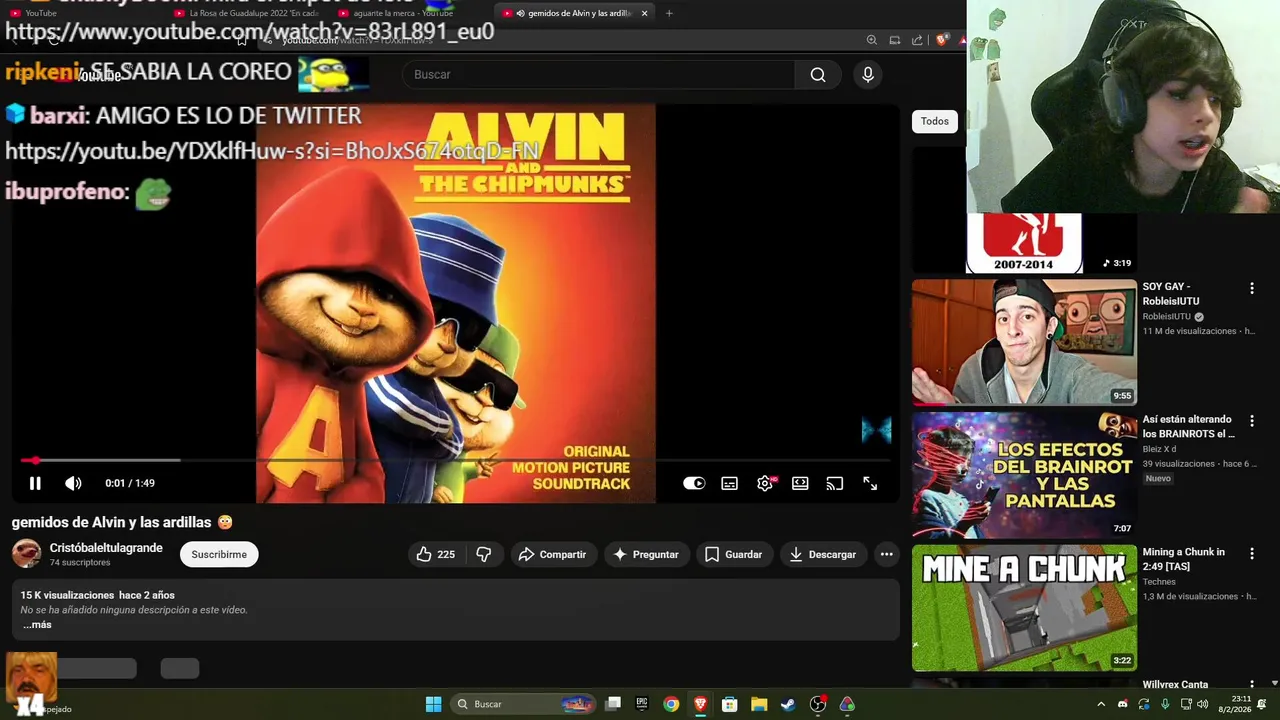Click the Discord icon in system tray
This screenshot has width=1280, height=720.
(x=1123, y=704)
